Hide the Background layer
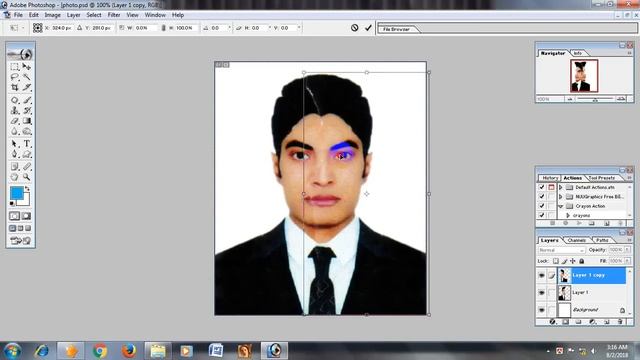This screenshot has height=360, width=640. pos(542,310)
